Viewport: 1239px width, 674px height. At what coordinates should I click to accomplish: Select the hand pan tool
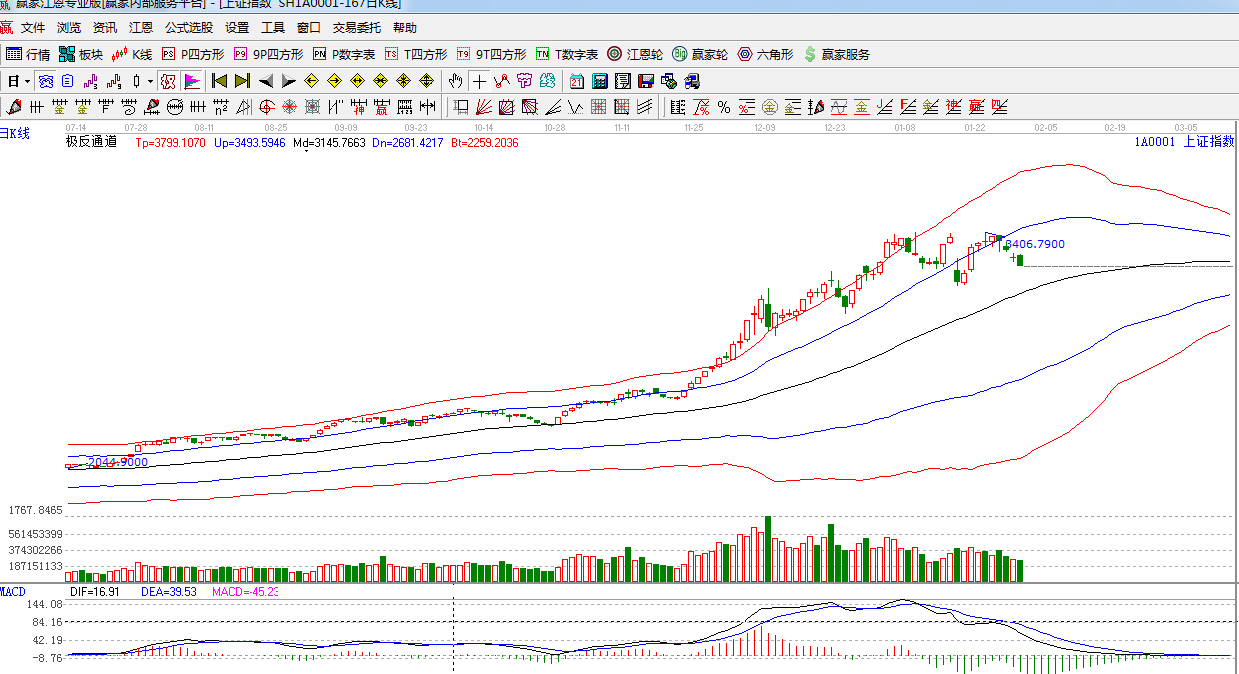point(456,81)
